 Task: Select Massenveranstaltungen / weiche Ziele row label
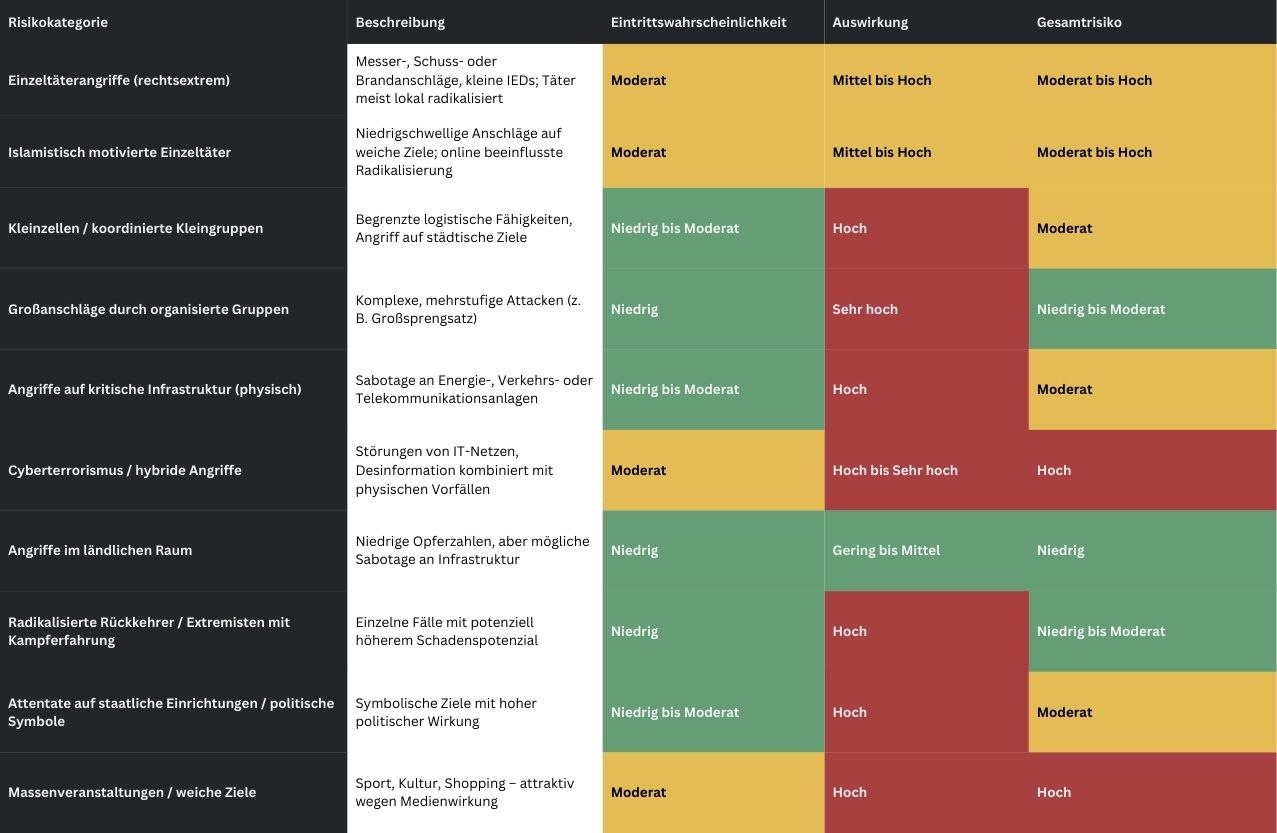132,792
